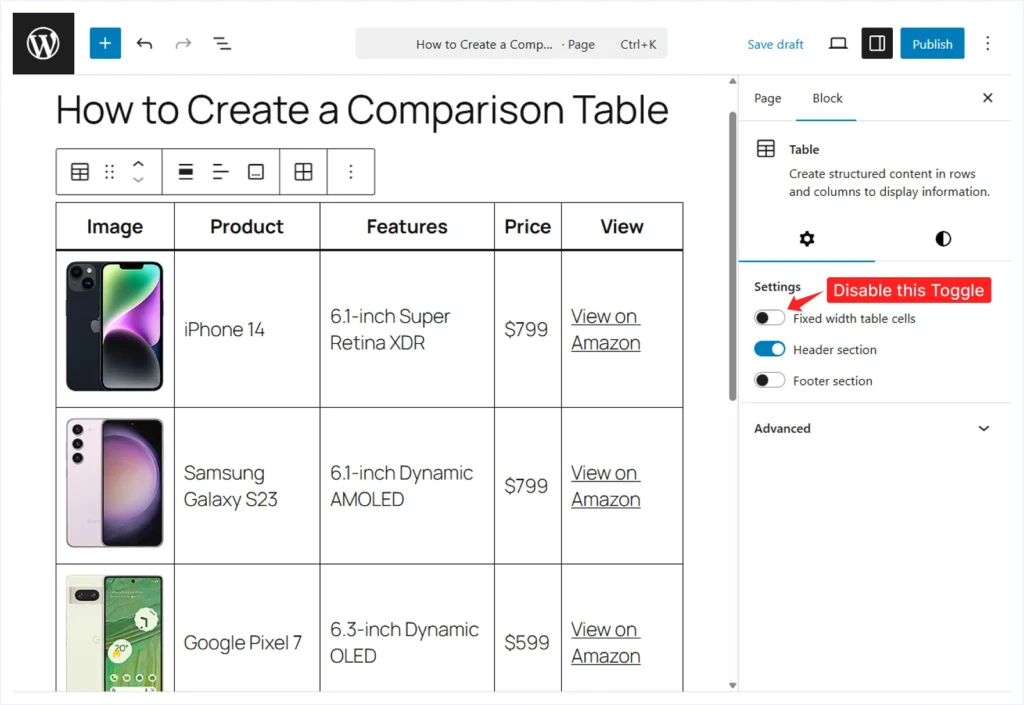Select the Block tab
The width and height of the screenshot is (1024, 705).
point(827,98)
